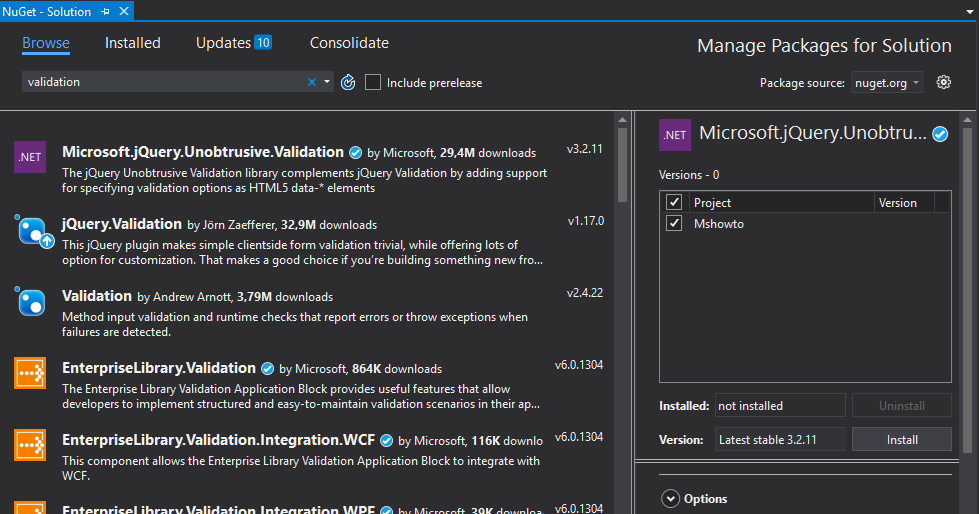
Task: Toggle select-all Project header checkbox
Action: pos(674,202)
